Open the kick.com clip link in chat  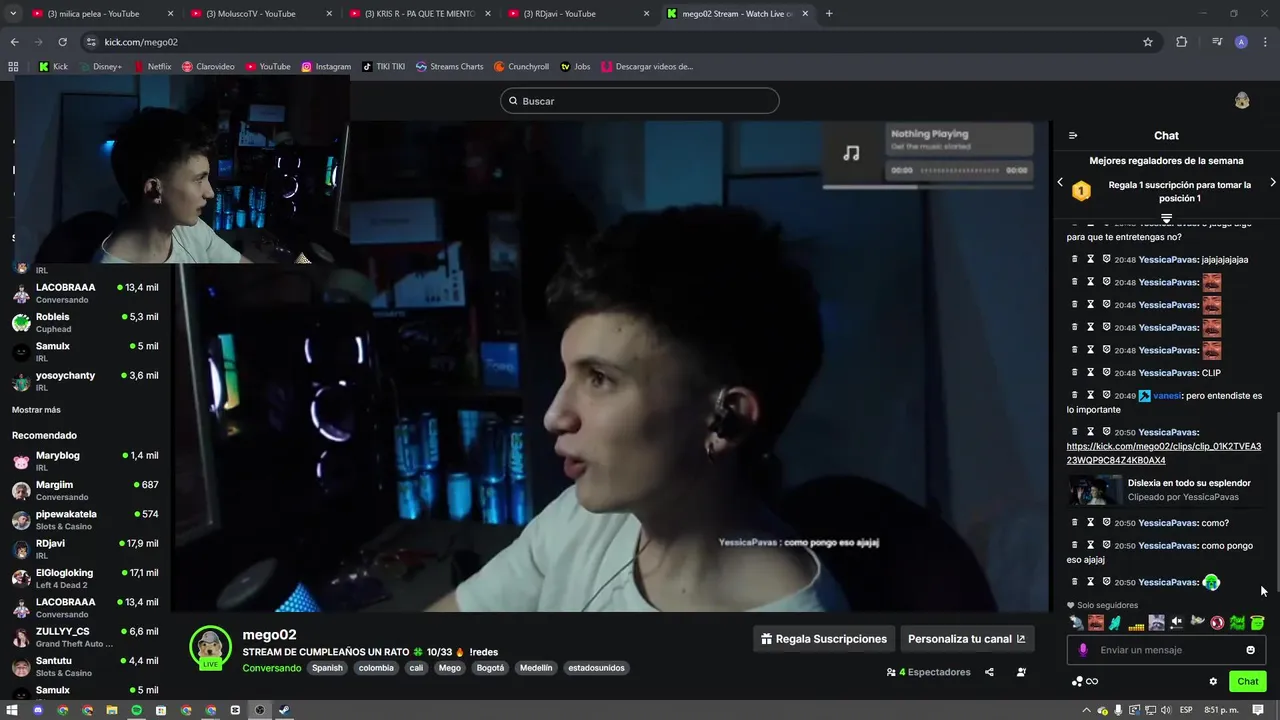pyautogui.click(x=1164, y=453)
